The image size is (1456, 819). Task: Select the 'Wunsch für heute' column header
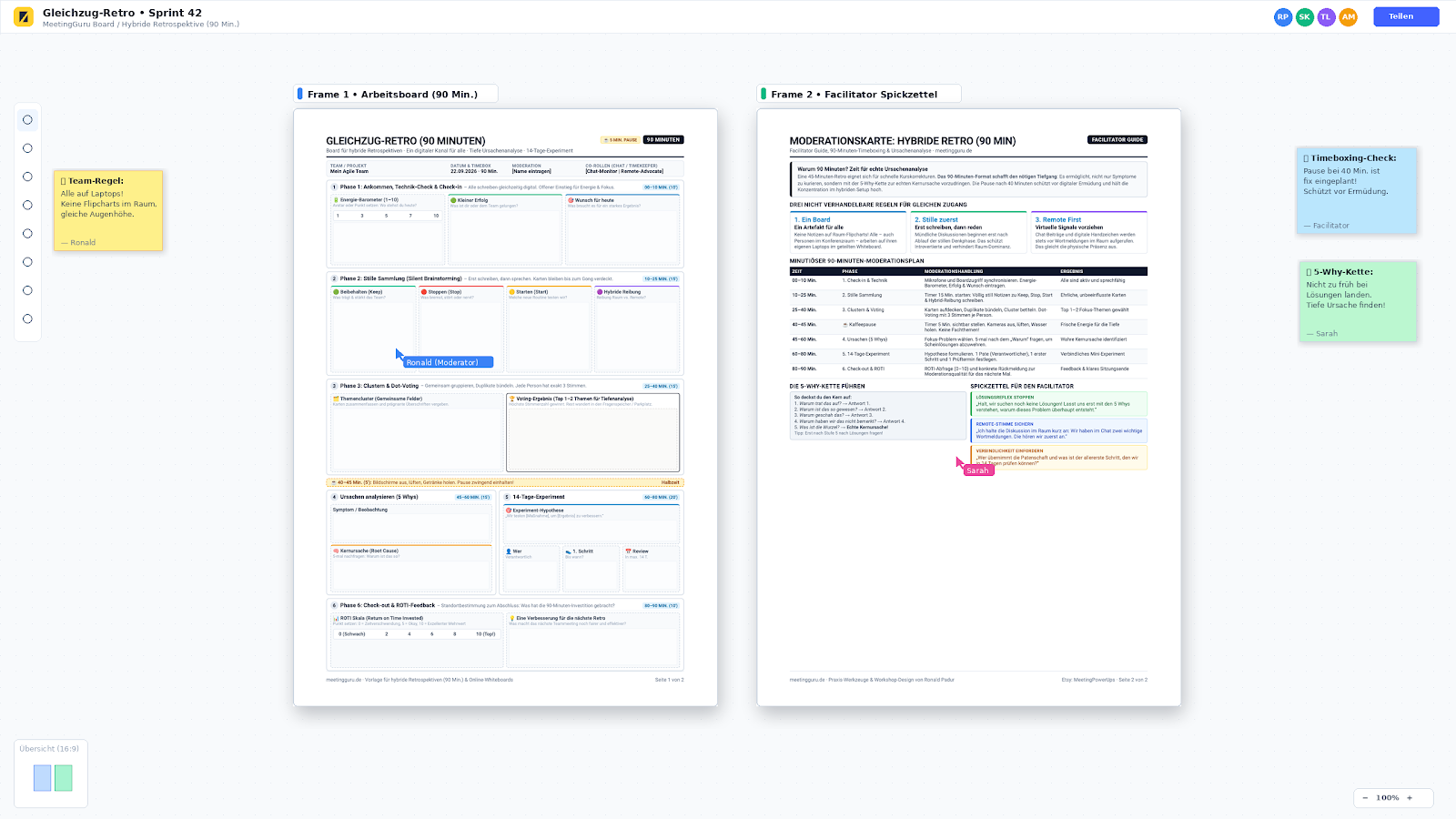[x=591, y=200]
